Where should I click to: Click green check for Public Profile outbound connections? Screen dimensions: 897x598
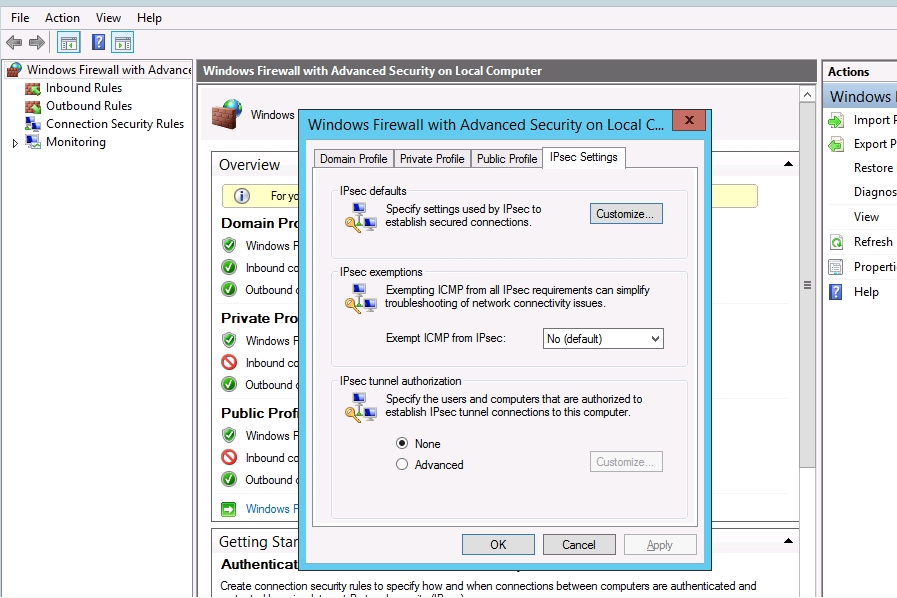(229, 480)
